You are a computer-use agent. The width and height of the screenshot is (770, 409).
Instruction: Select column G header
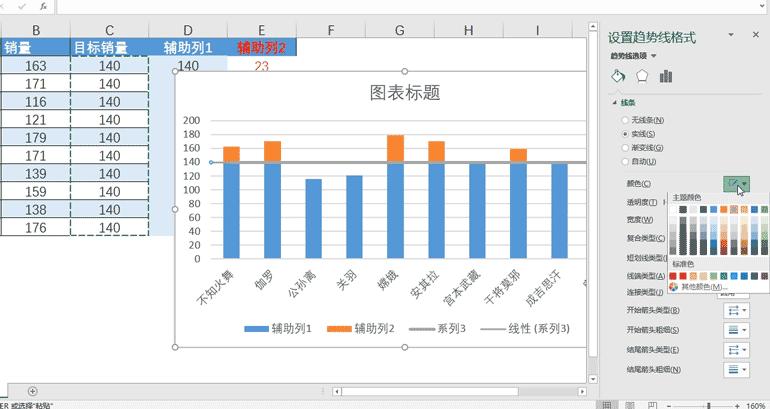(x=399, y=30)
